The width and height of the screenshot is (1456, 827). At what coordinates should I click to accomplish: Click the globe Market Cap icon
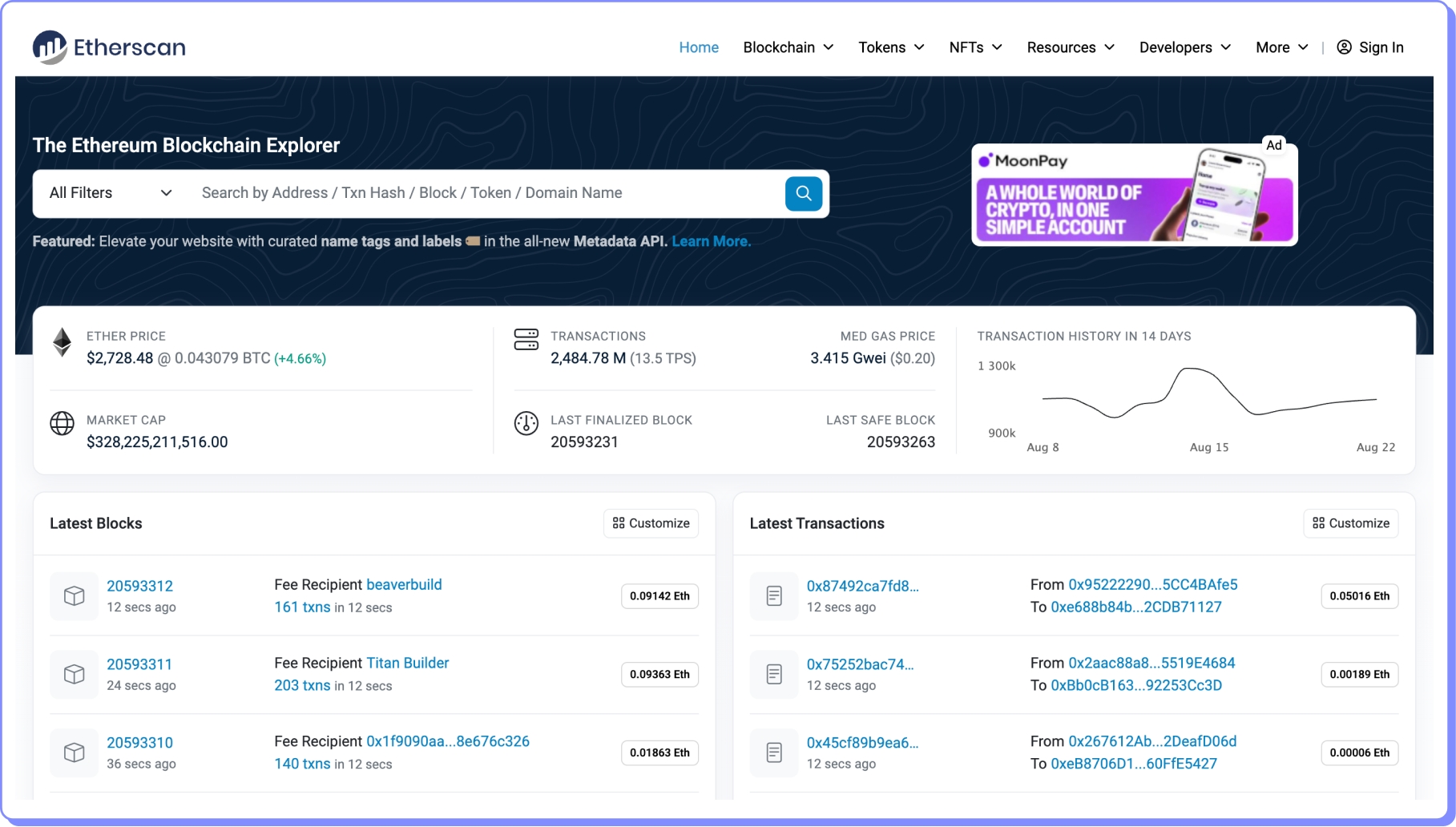point(62,423)
